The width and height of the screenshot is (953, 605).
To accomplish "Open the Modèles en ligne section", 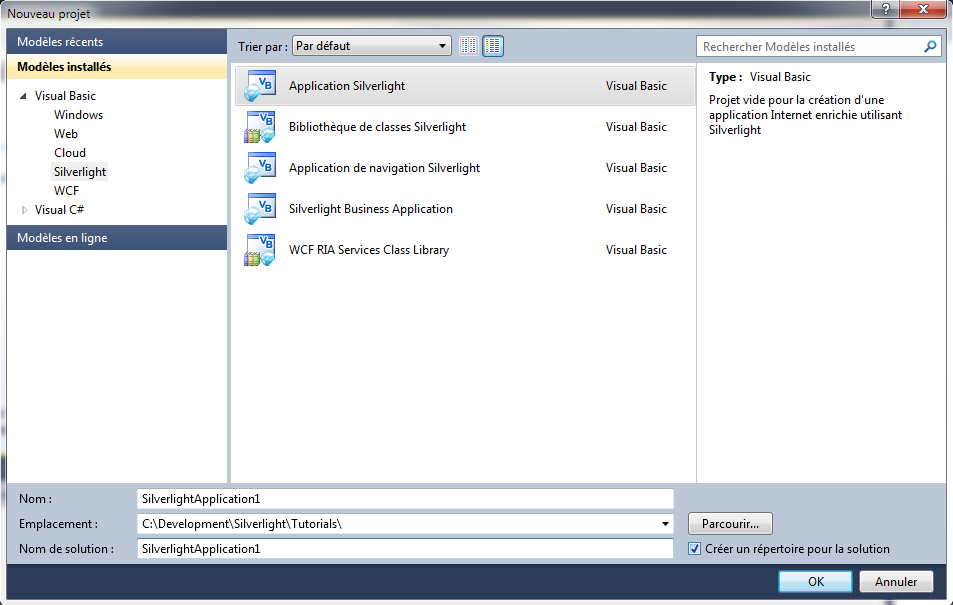I will click(x=117, y=238).
